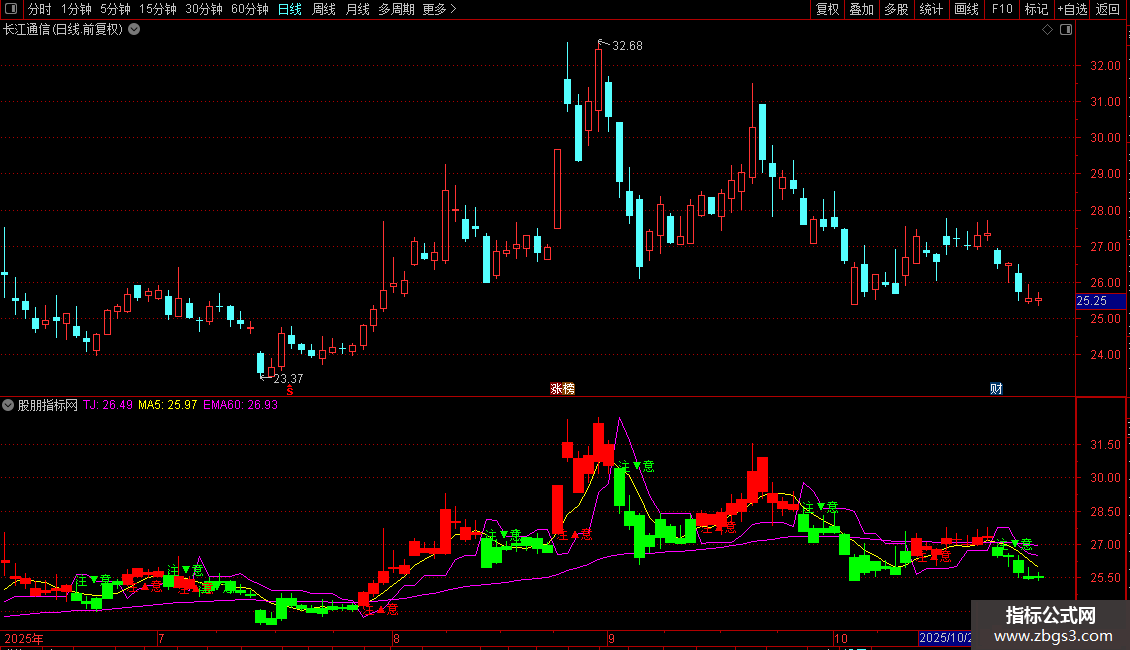
Task: Click the TJ: 26.49 indicator value
Action: pos(107,405)
